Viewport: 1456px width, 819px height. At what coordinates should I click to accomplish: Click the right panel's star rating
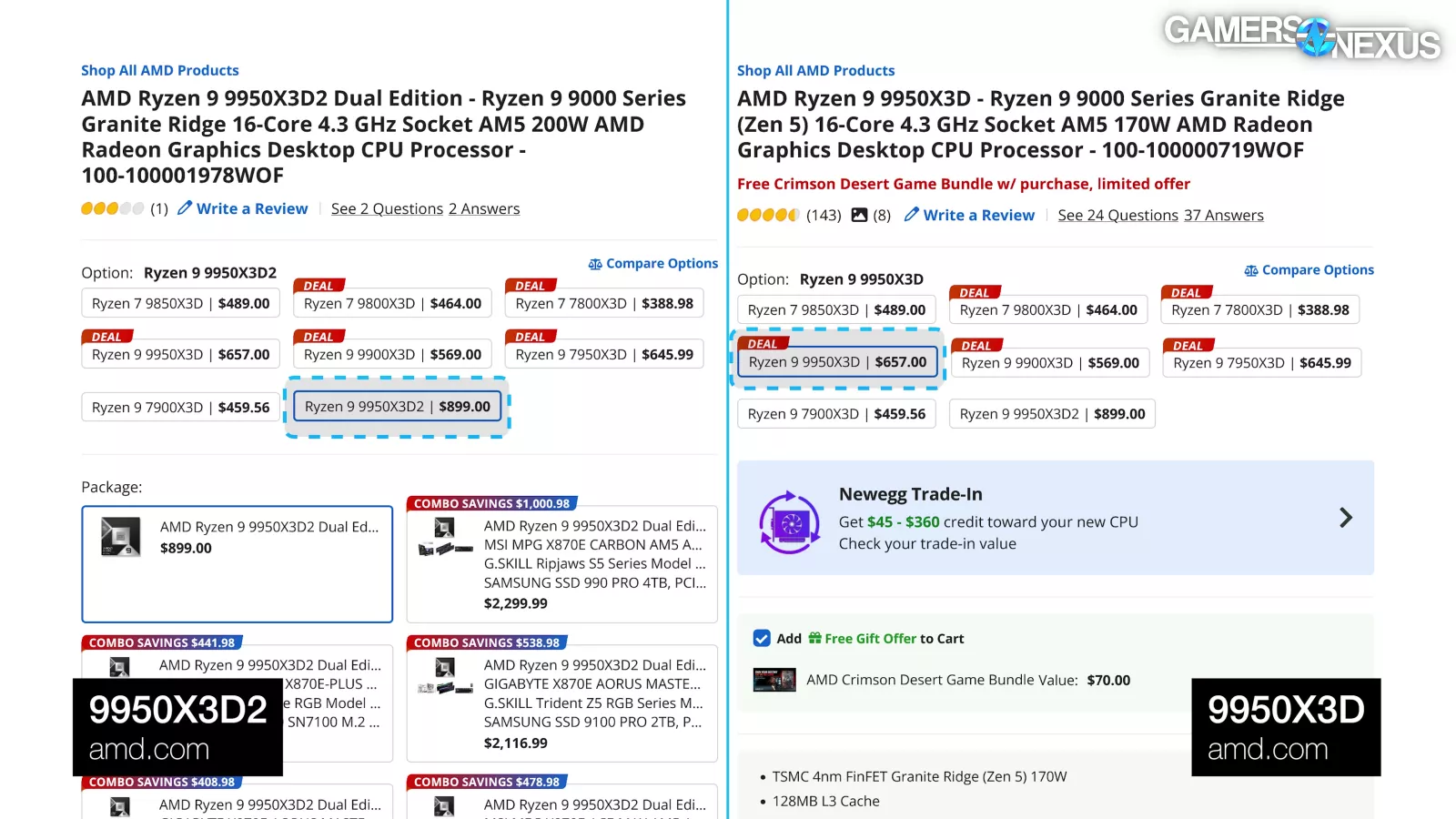click(x=768, y=215)
